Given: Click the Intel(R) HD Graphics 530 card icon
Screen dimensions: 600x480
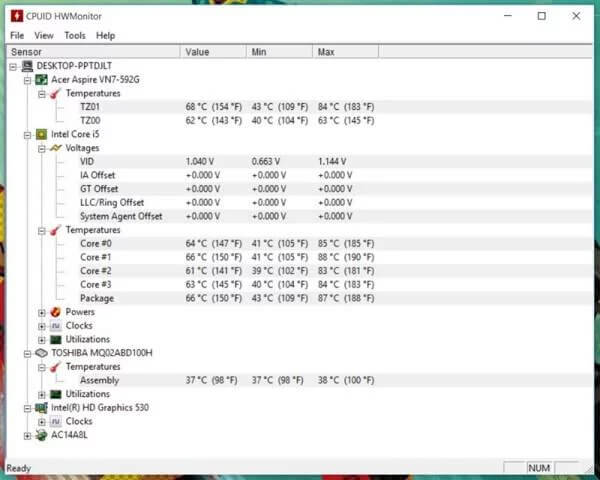Looking at the screenshot, I should pos(41,408).
